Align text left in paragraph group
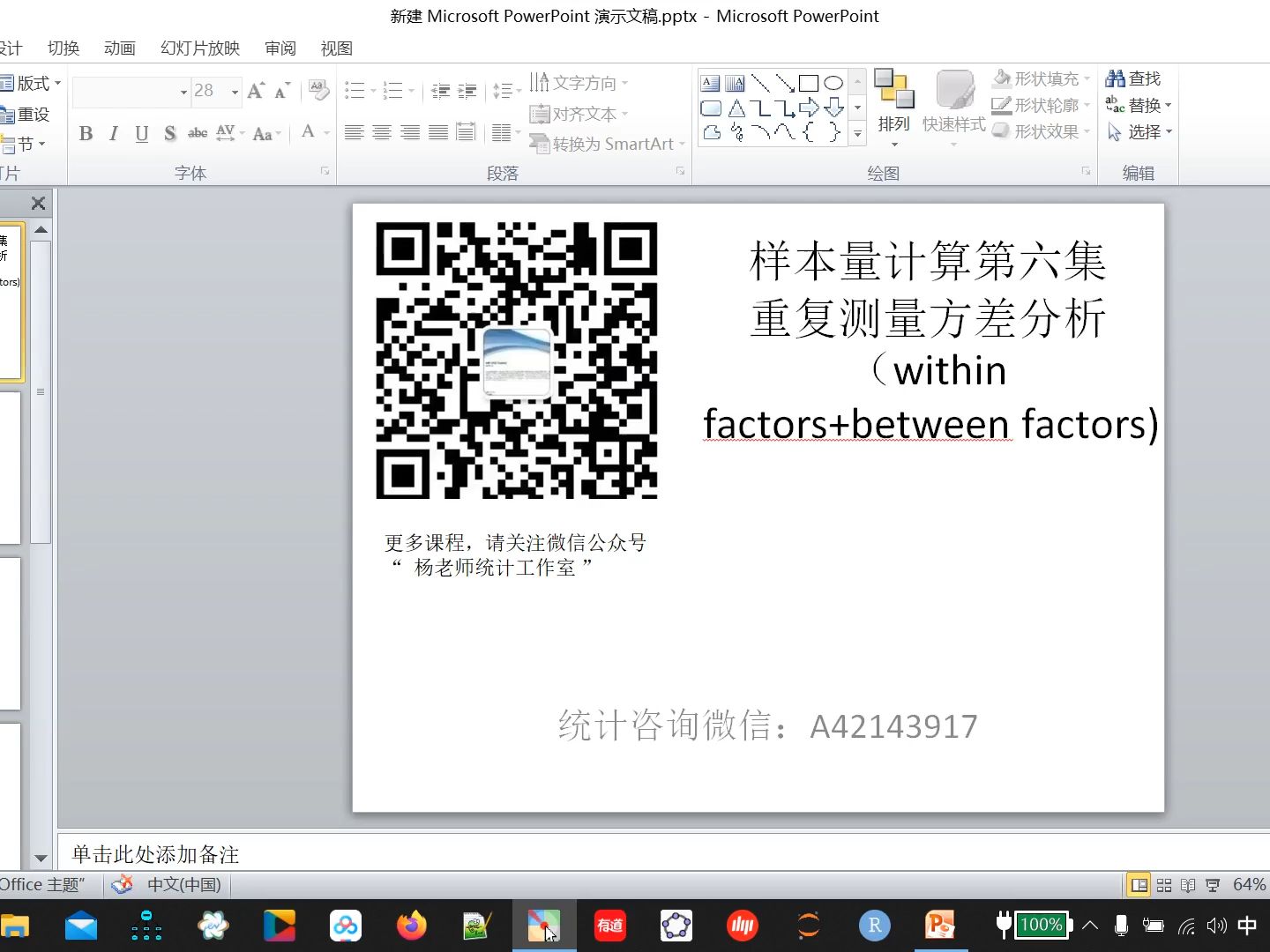1270x952 pixels. 354,133
